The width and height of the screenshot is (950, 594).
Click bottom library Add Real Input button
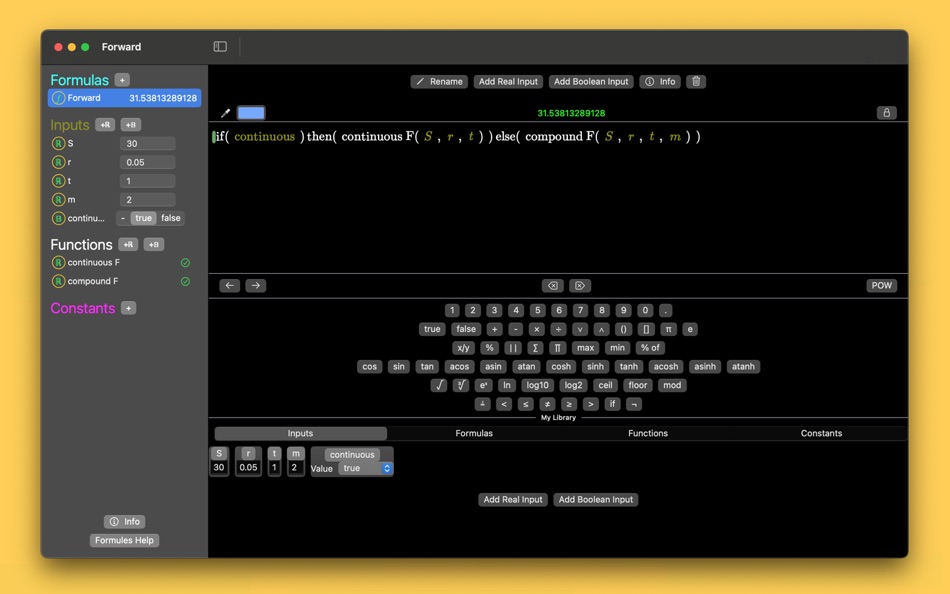[513, 499]
